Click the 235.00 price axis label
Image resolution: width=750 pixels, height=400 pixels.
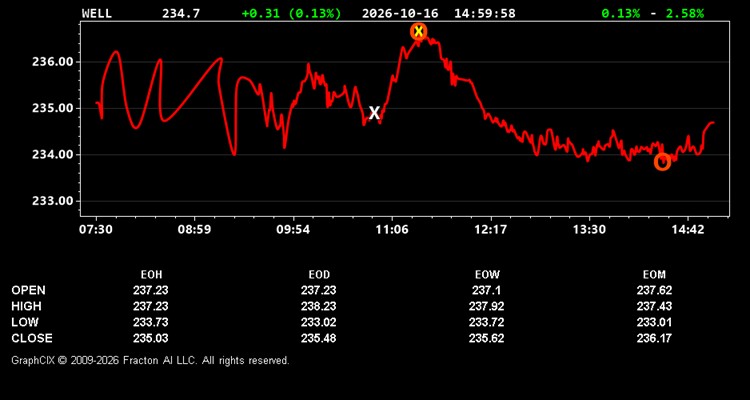pos(53,108)
